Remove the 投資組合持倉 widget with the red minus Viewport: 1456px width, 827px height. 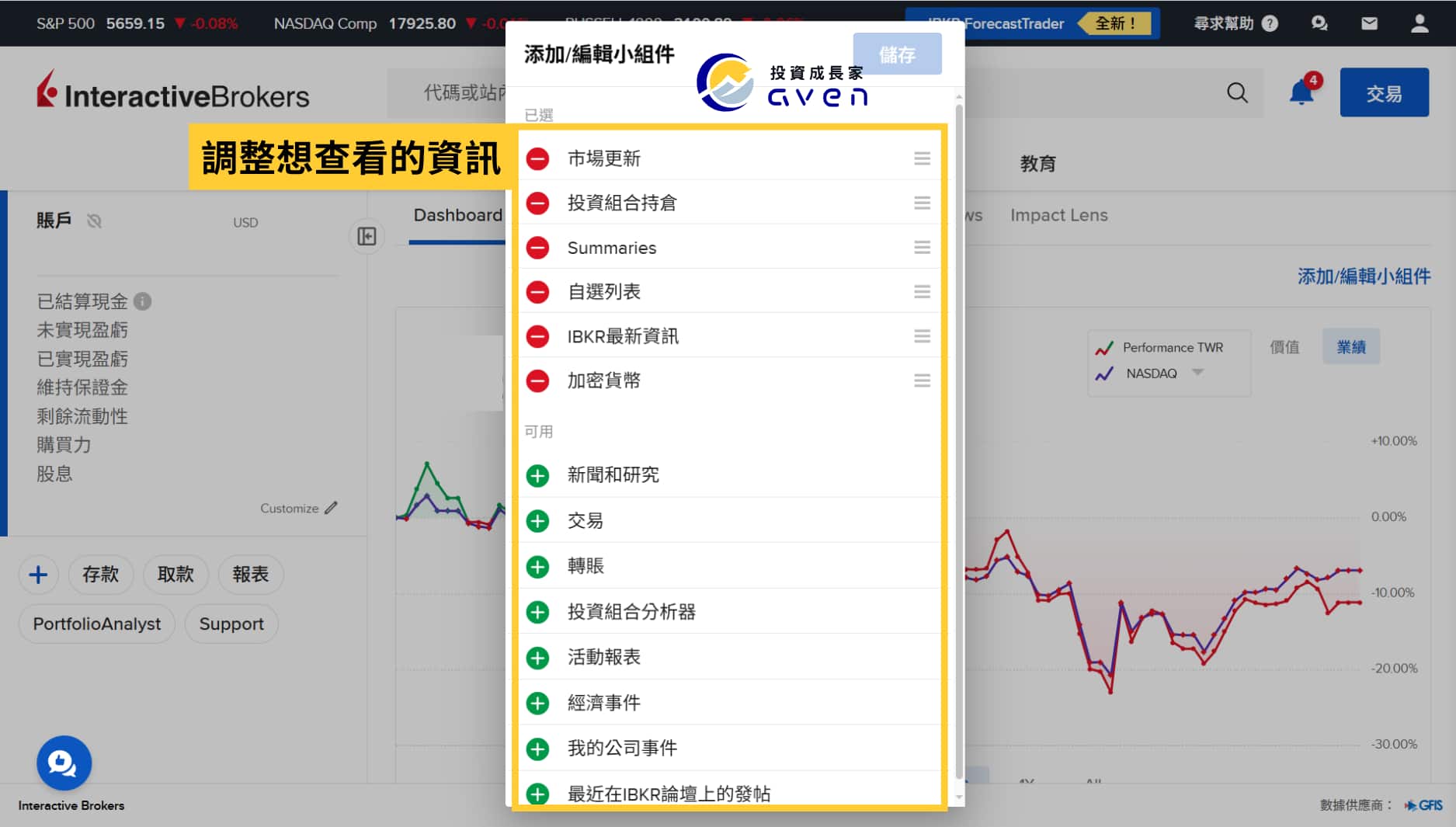click(x=537, y=203)
